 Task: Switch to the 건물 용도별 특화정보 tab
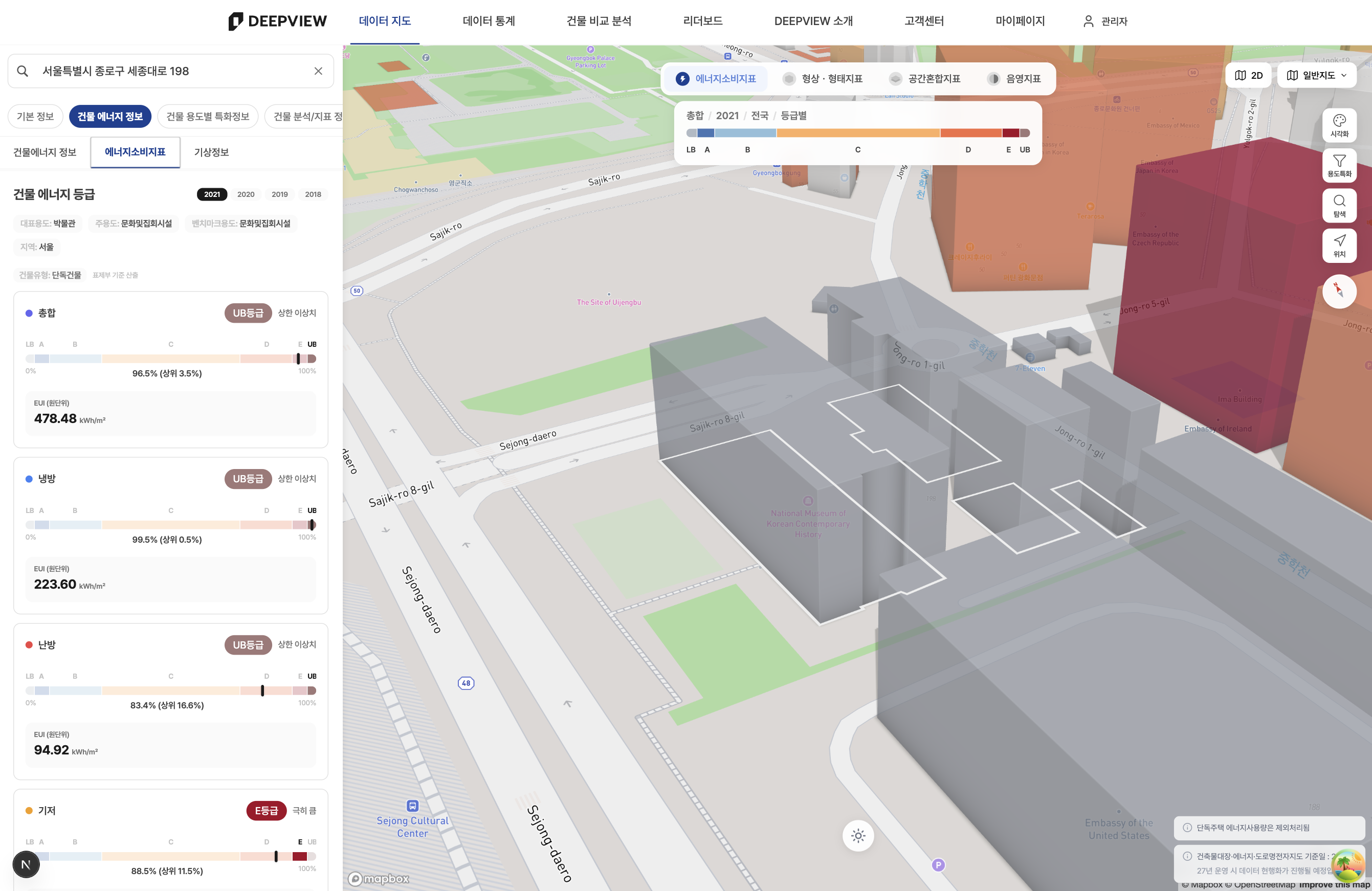(208, 117)
